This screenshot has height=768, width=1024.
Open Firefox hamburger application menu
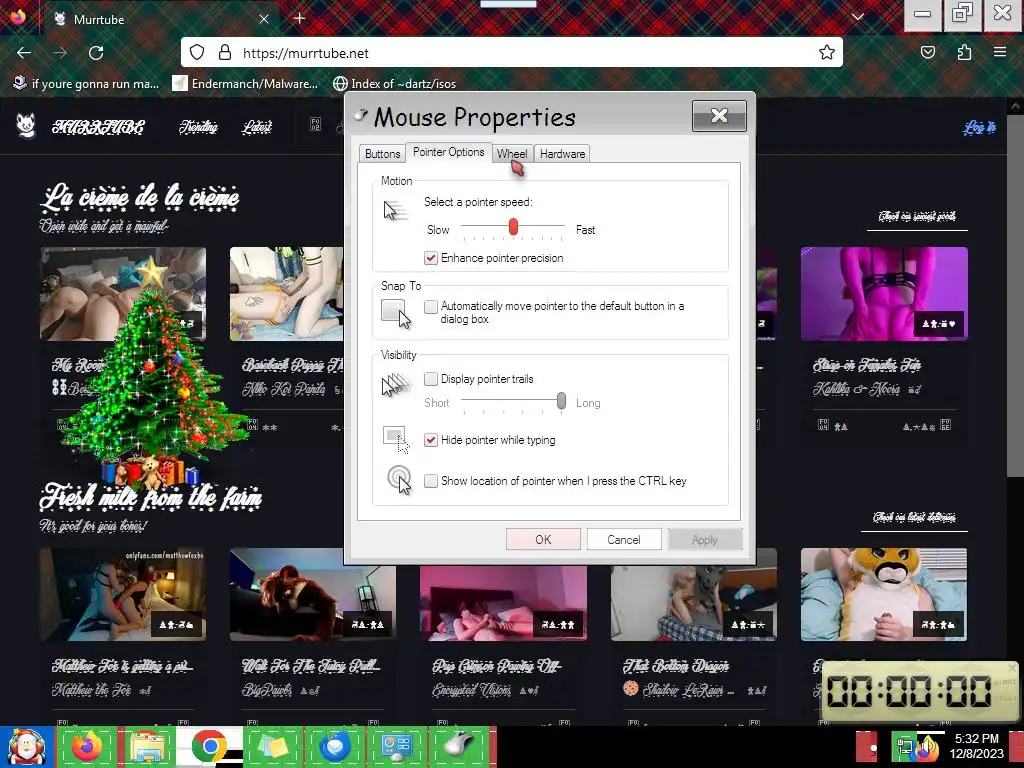(x=1000, y=52)
